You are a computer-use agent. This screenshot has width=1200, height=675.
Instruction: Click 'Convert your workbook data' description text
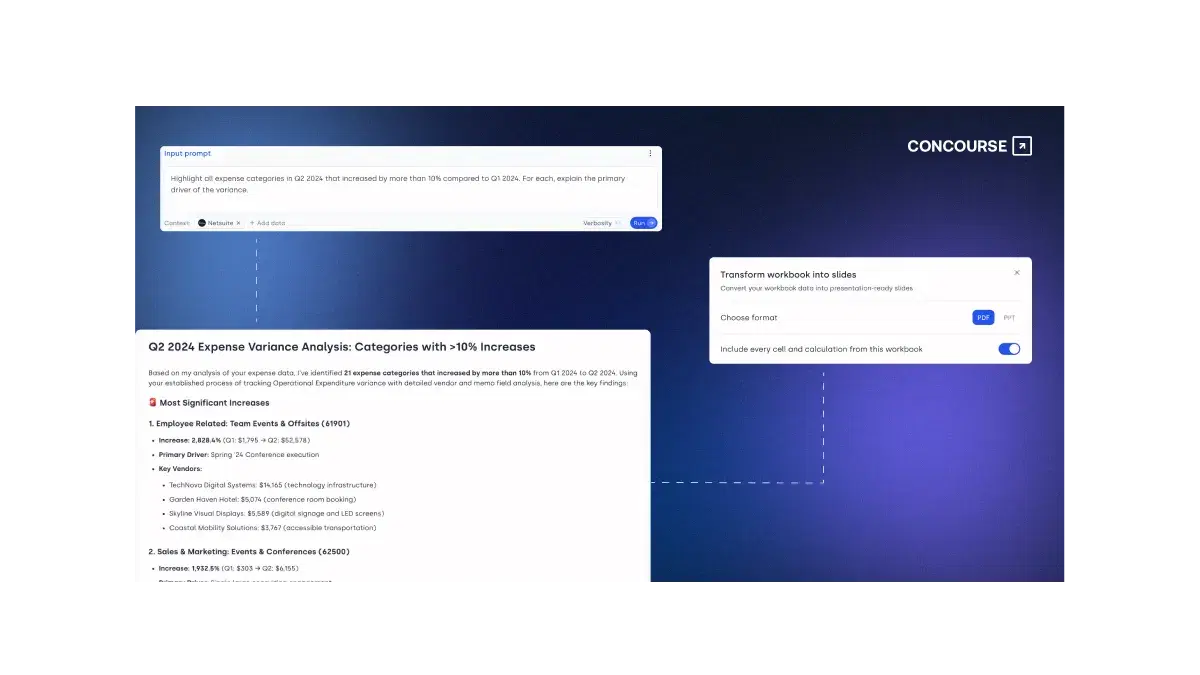click(816, 288)
